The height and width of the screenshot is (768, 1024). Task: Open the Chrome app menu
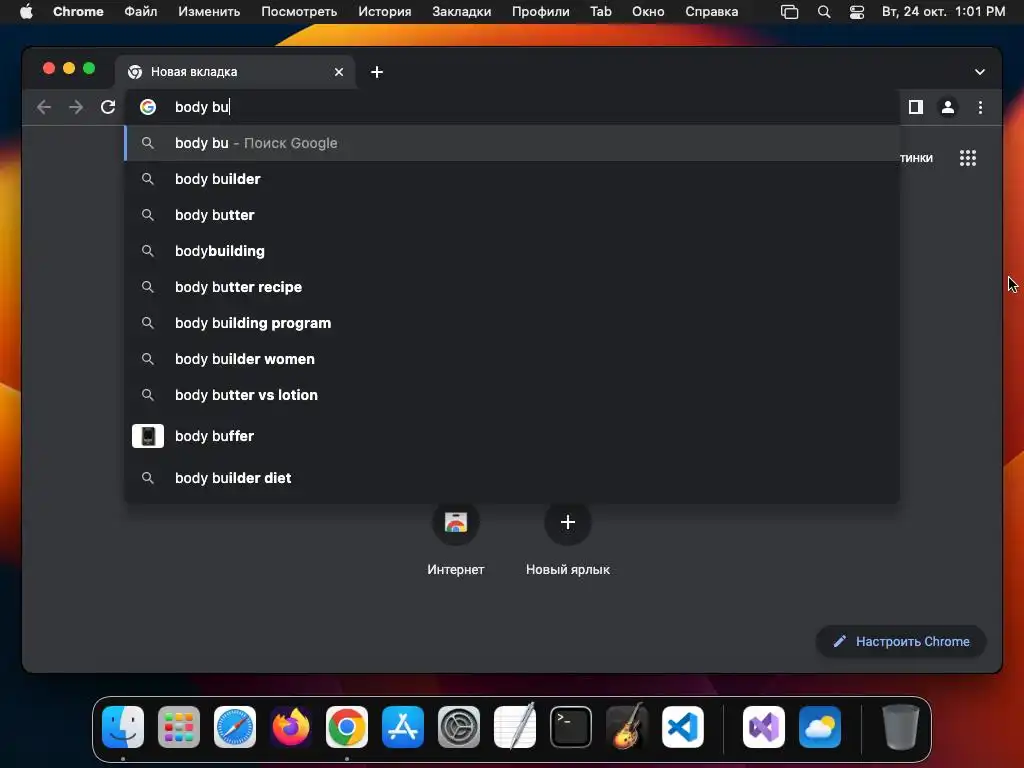[x=78, y=11]
